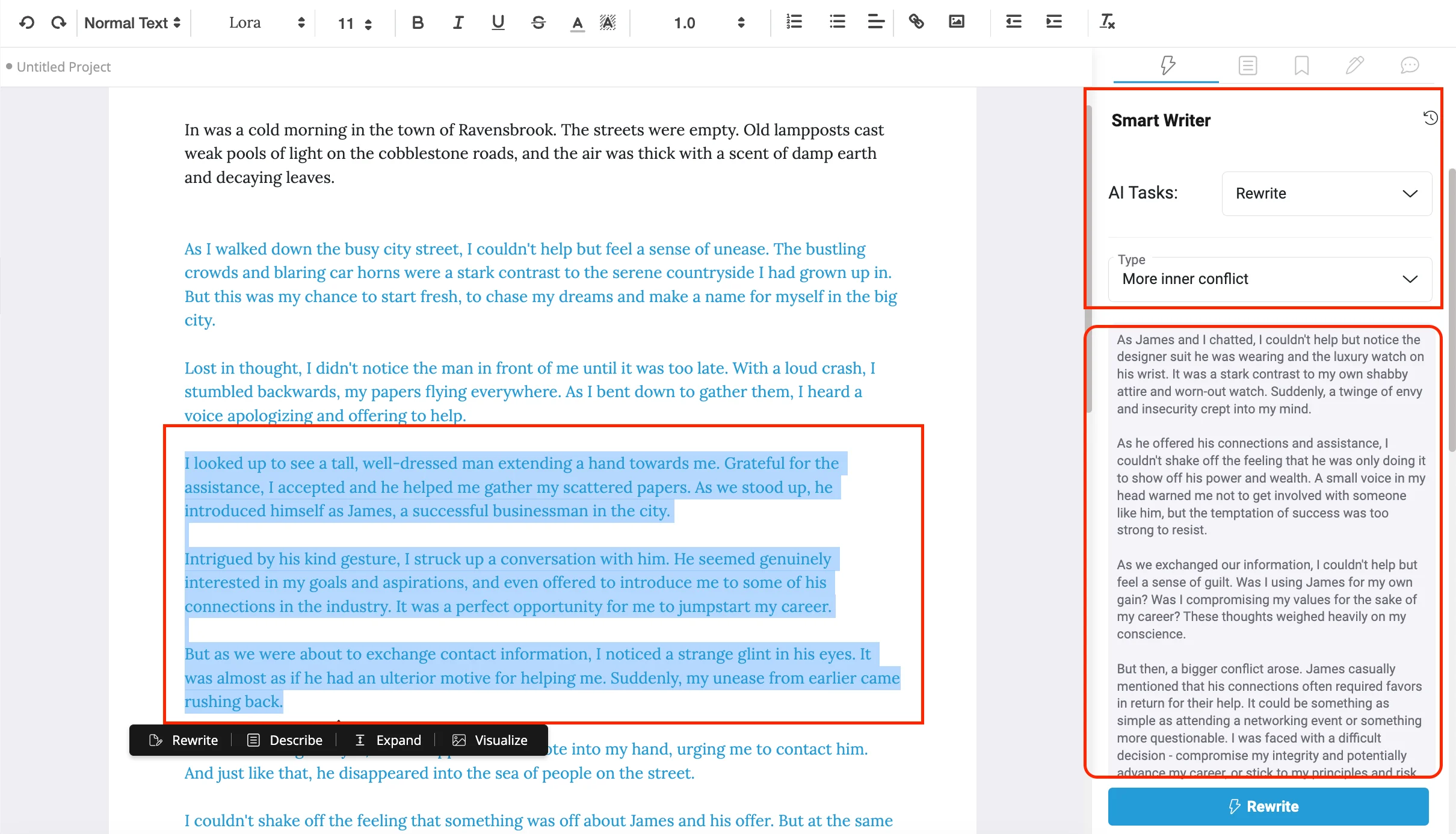
Task: Open the AI Tasks Rewrite dropdown
Action: tap(1326, 194)
